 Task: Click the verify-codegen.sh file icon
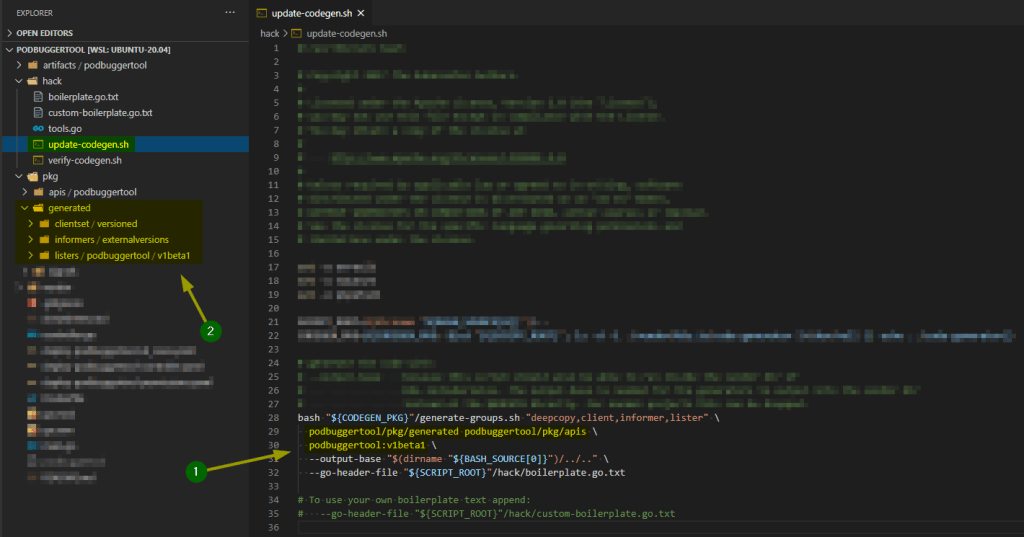[x=38, y=160]
